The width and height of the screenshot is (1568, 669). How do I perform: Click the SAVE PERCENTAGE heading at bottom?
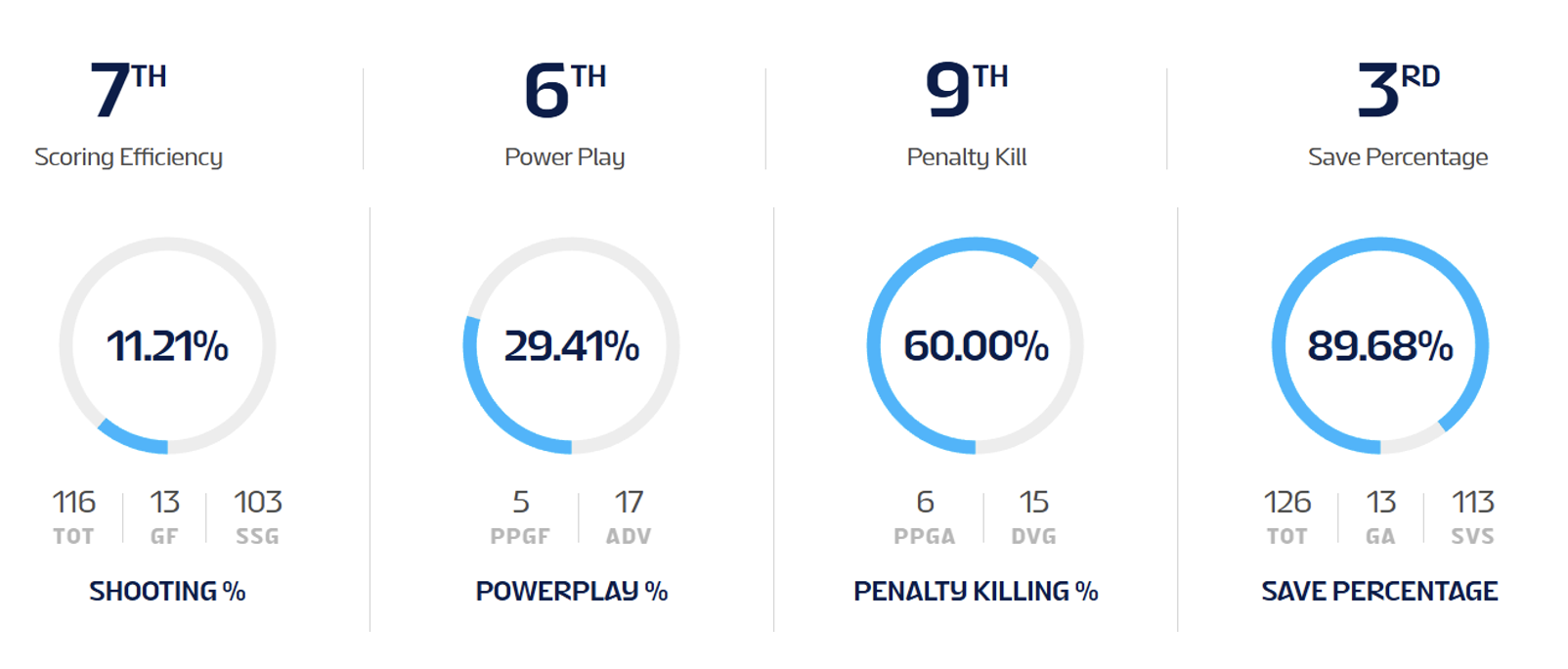pyautogui.click(x=1379, y=592)
